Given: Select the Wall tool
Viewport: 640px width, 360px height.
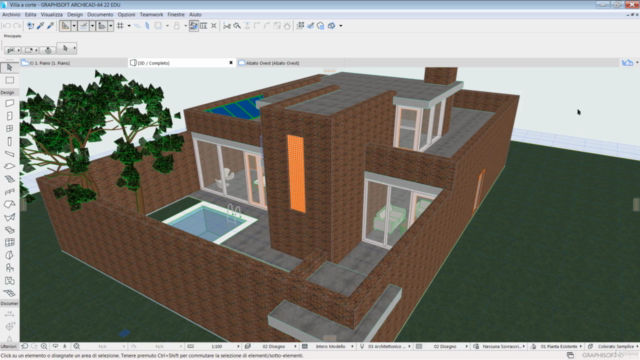Looking at the screenshot, I should 9,103.
